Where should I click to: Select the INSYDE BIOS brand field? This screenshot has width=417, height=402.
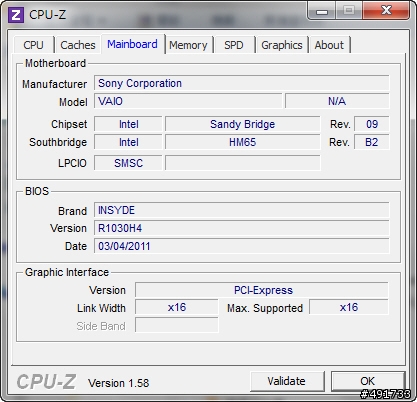[x=242, y=210]
